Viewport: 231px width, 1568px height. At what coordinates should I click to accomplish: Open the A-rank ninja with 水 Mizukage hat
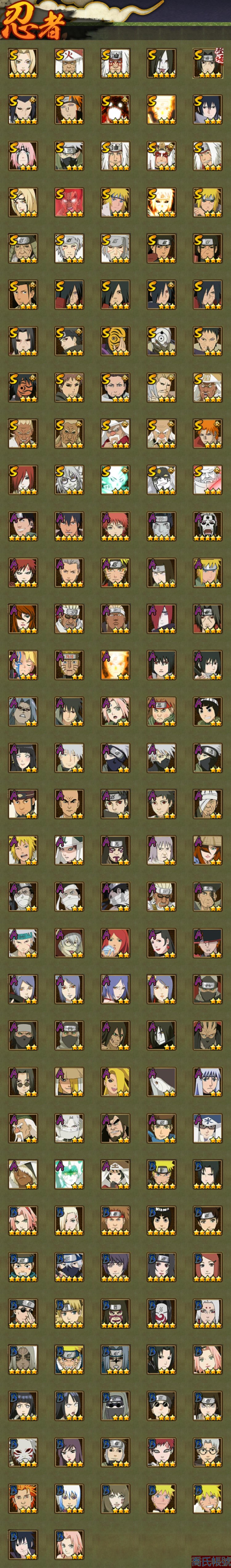208,1127
